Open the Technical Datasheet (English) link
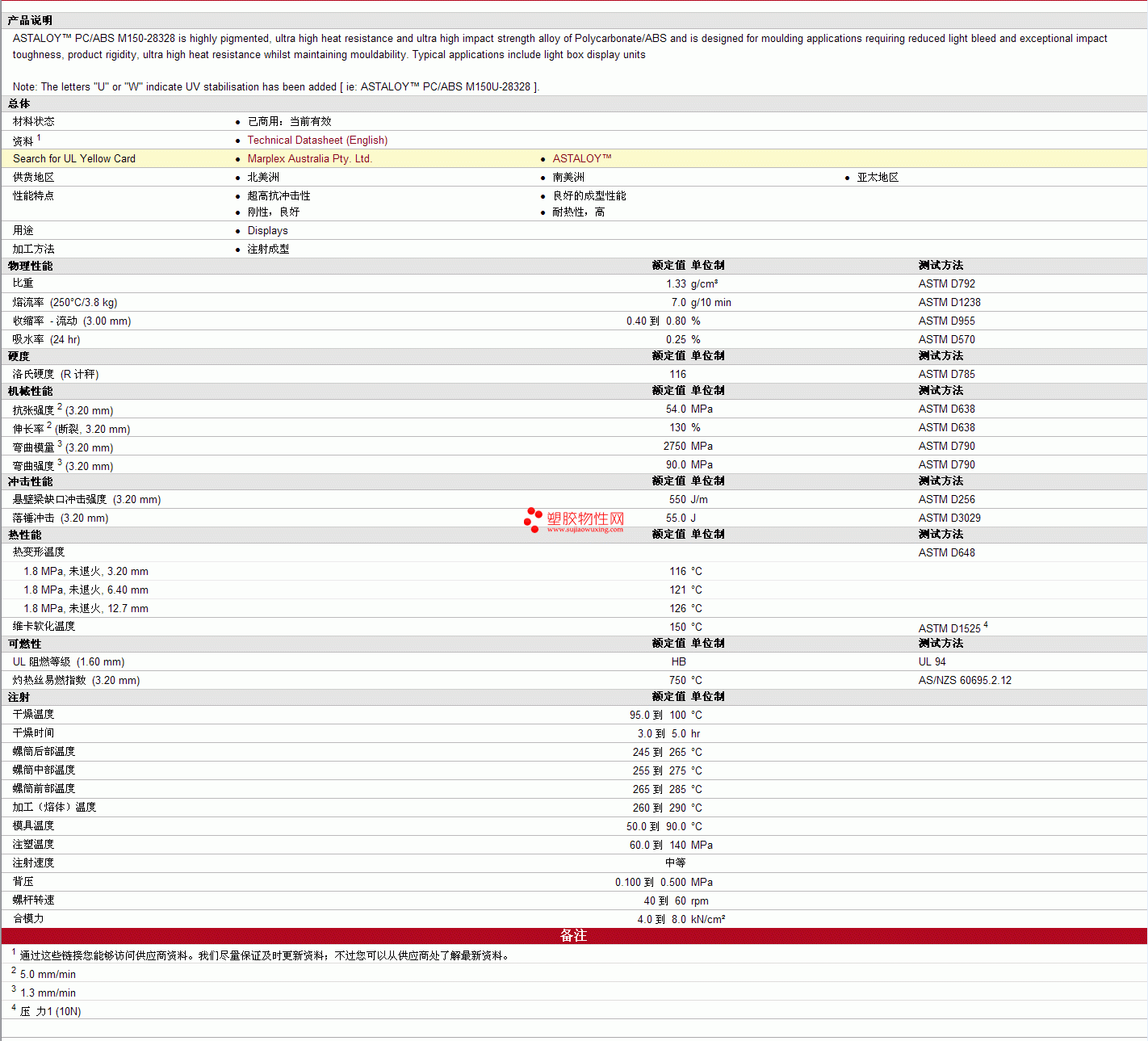The width and height of the screenshot is (1148, 1041). [x=317, y=141]
